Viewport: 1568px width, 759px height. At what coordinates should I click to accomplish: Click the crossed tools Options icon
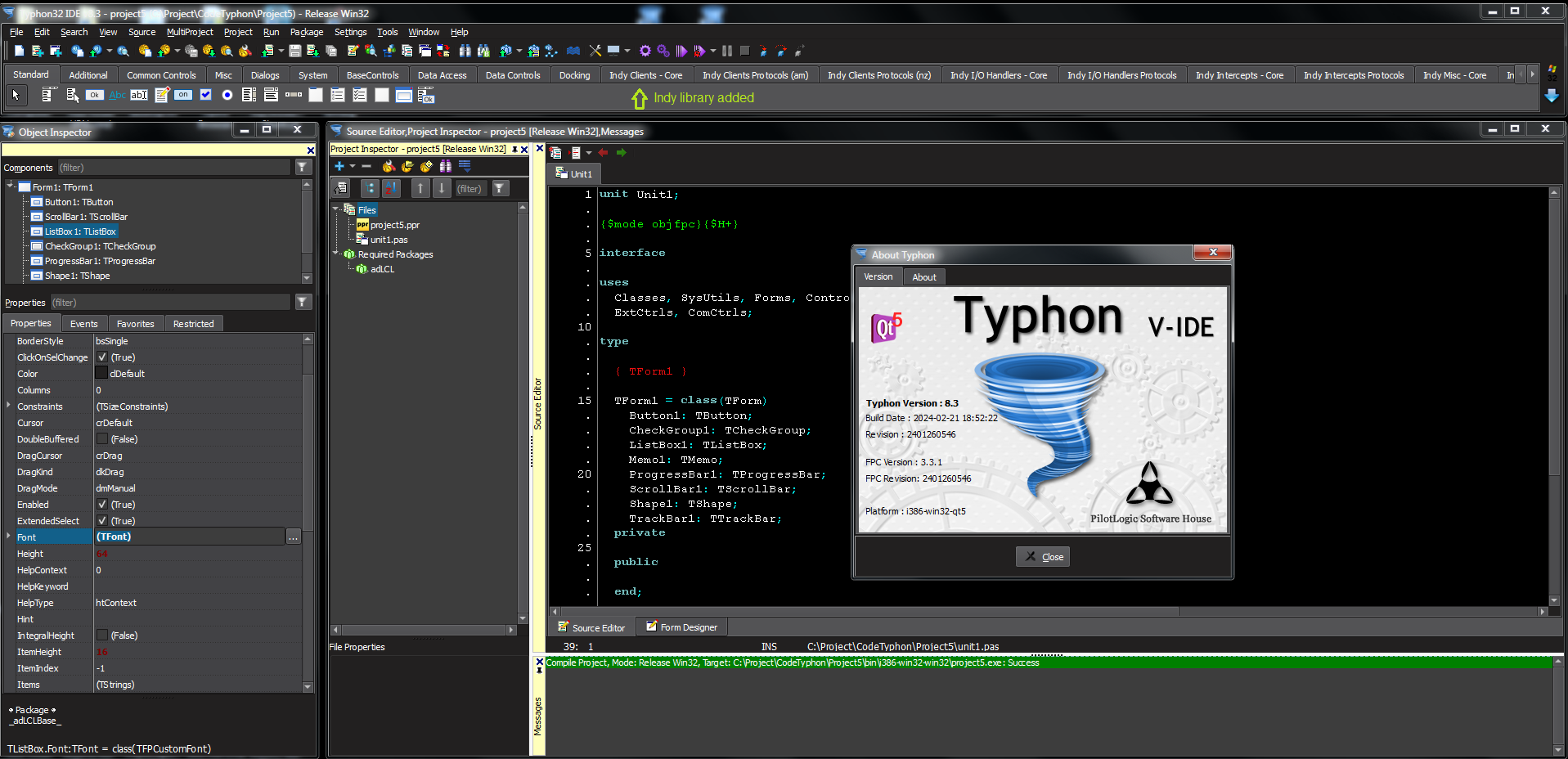pyautogui.click(x=595, y=51)
